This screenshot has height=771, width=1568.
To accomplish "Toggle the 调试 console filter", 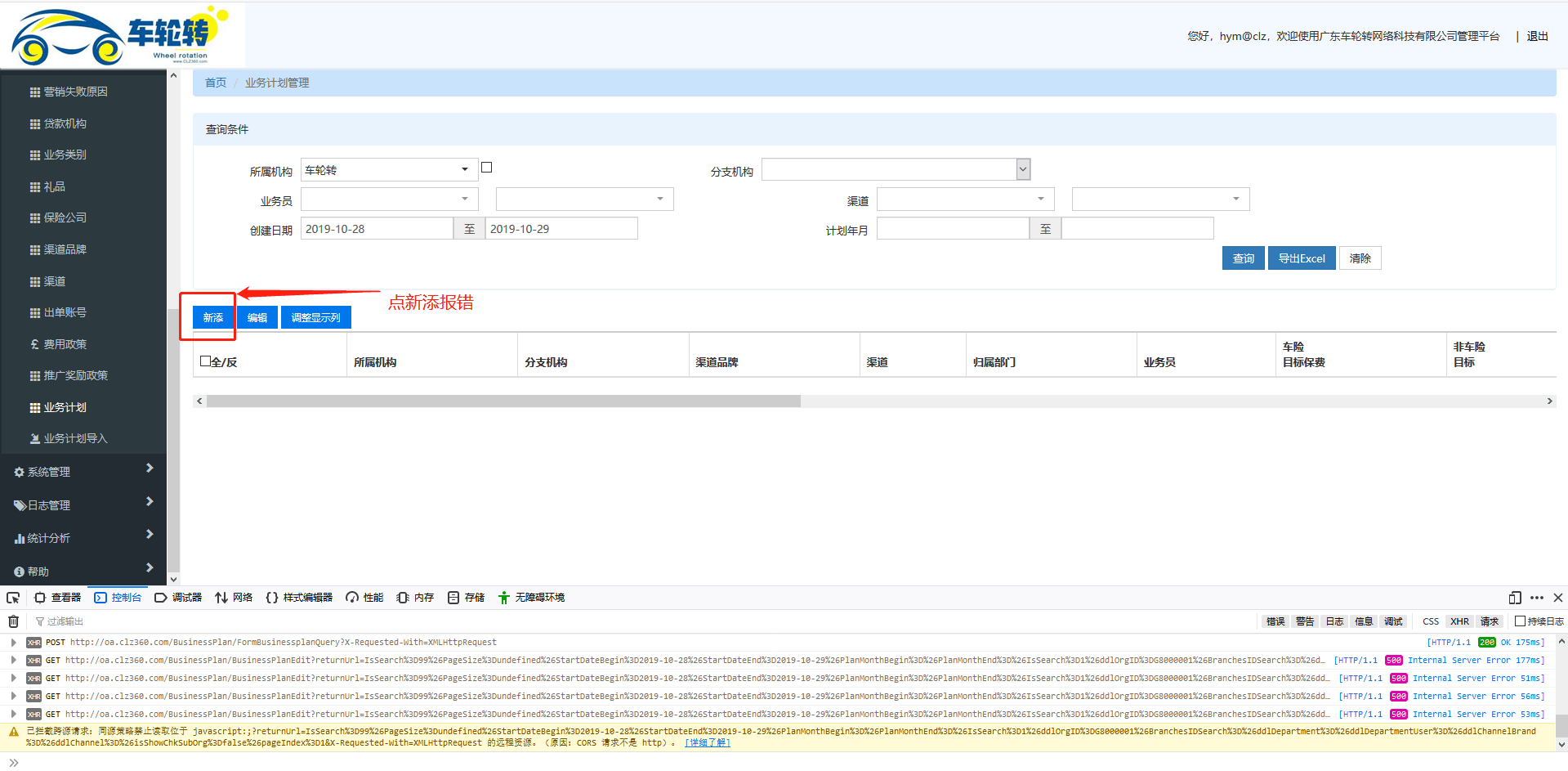I will [1393, 621].
